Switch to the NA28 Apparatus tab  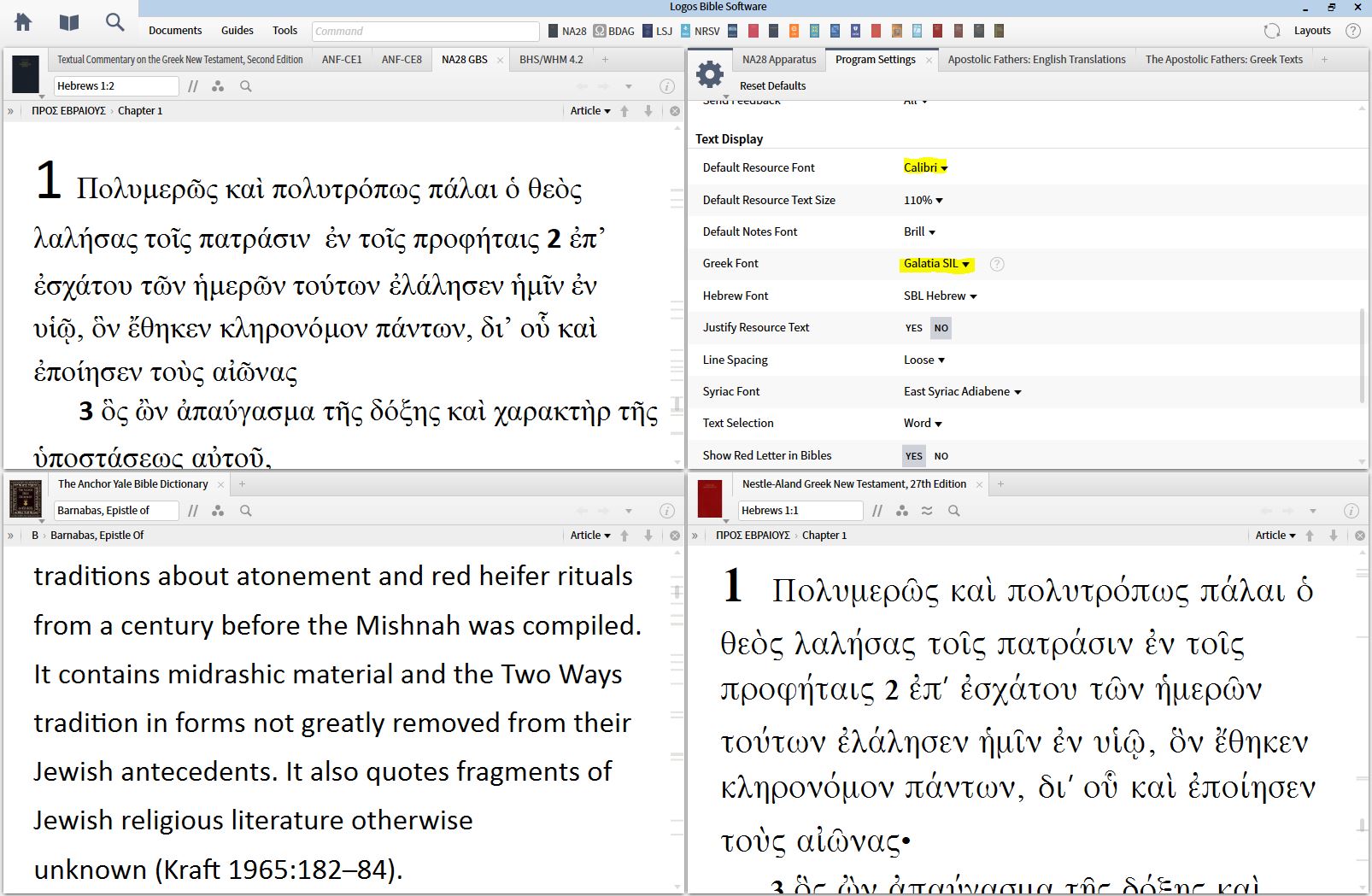(779, 60)
